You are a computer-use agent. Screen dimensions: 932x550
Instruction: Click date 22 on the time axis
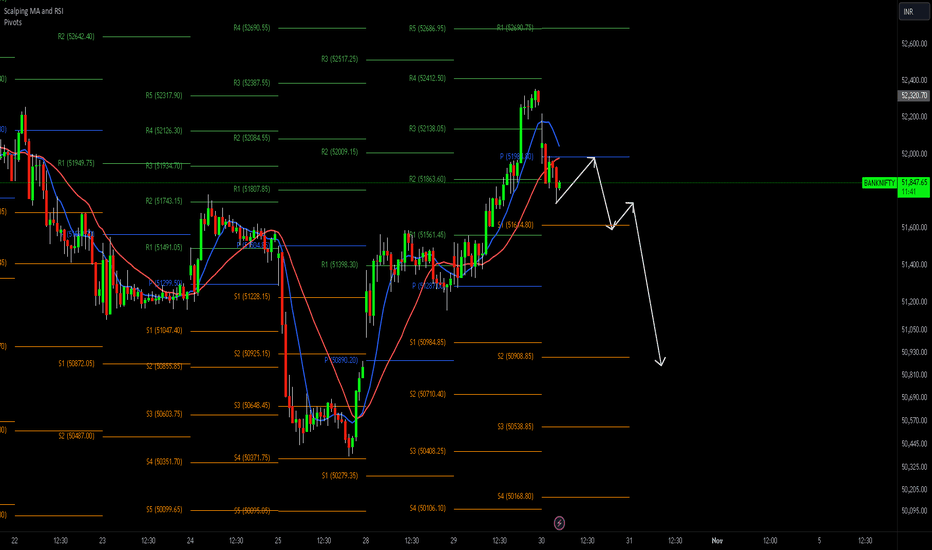(15, 540)
